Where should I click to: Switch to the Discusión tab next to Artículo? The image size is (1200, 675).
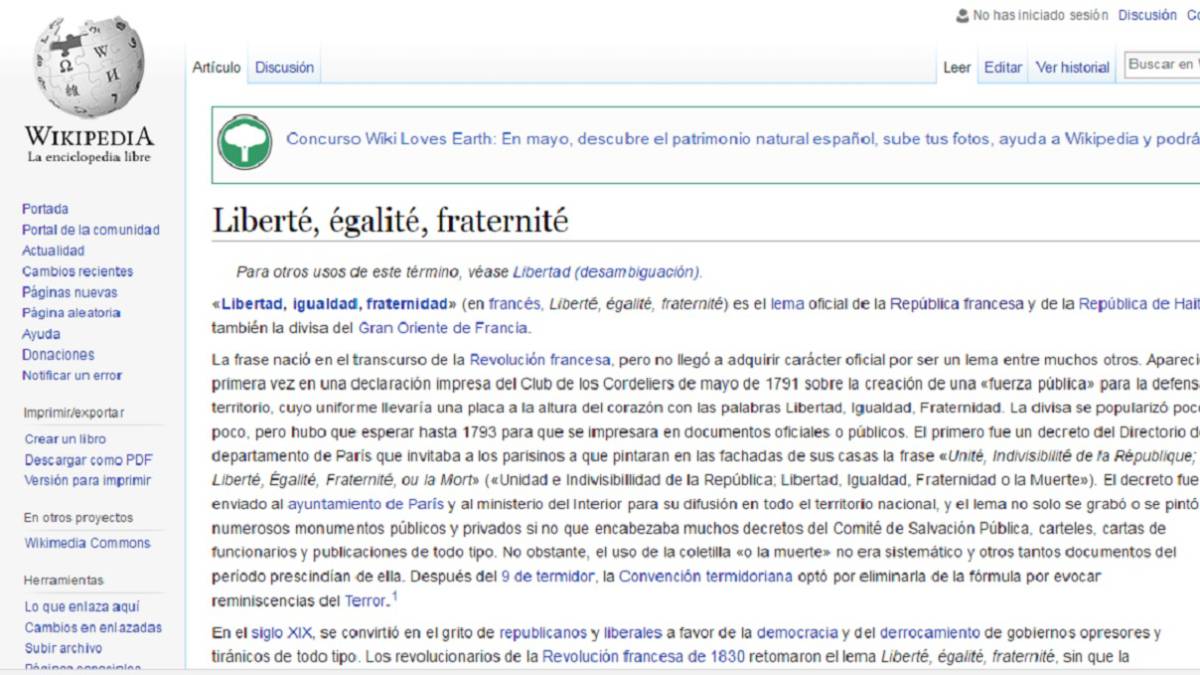click(x=284, y=68)
